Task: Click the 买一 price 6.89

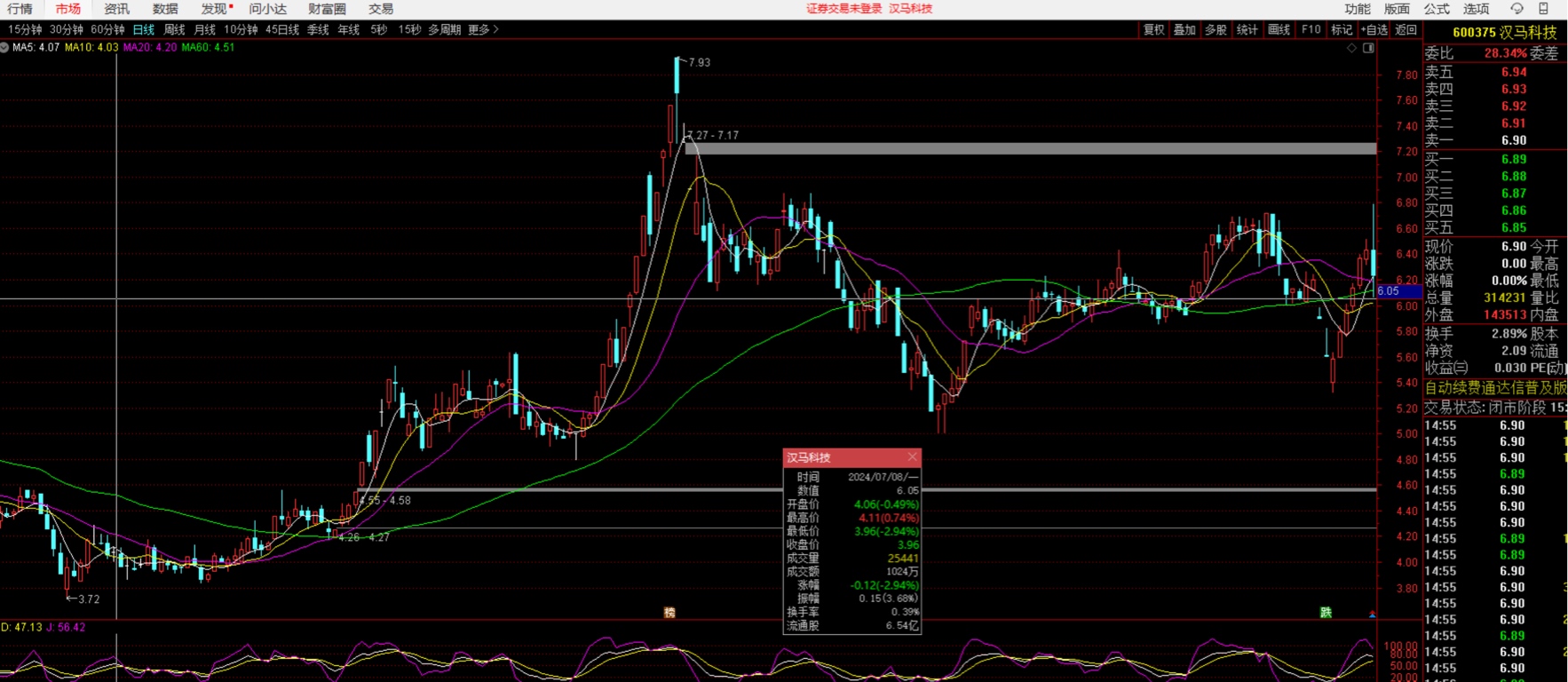Action: pos(1514,159)
